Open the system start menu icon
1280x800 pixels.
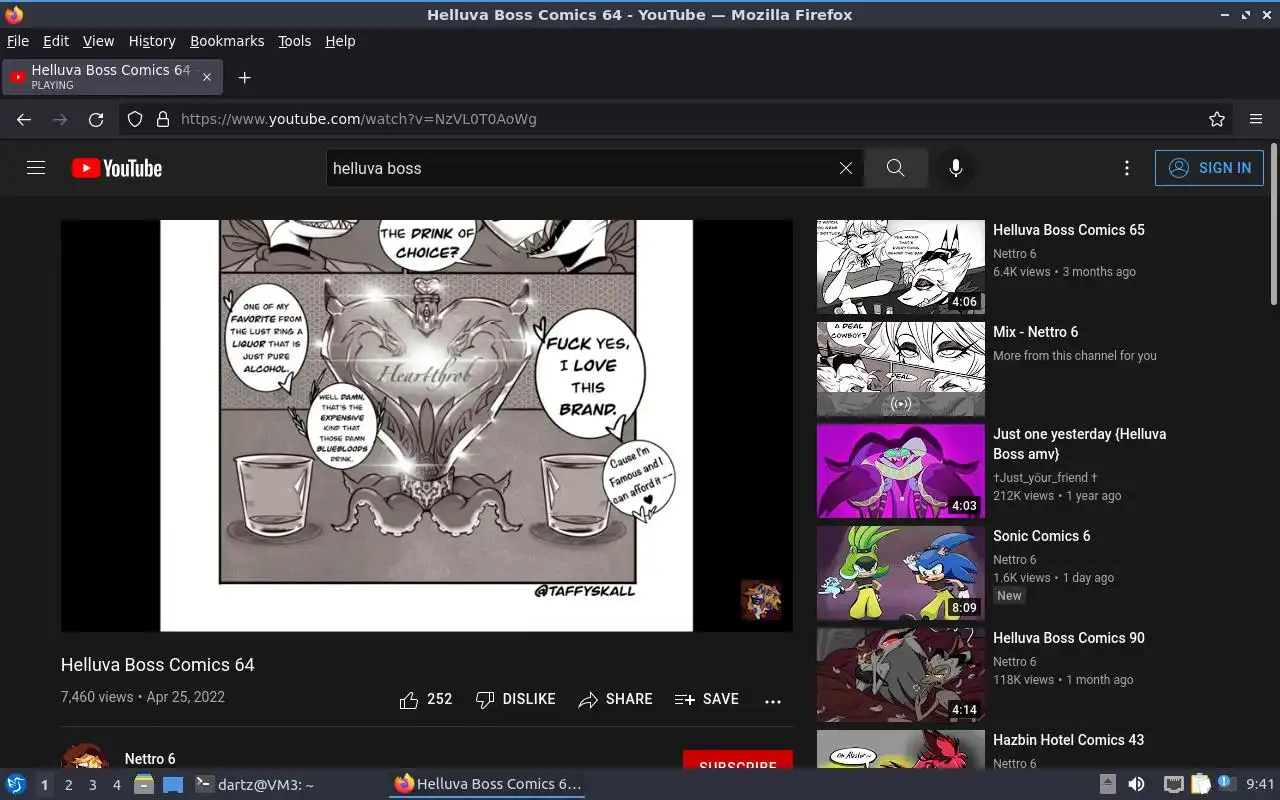(x=16, y=784)
